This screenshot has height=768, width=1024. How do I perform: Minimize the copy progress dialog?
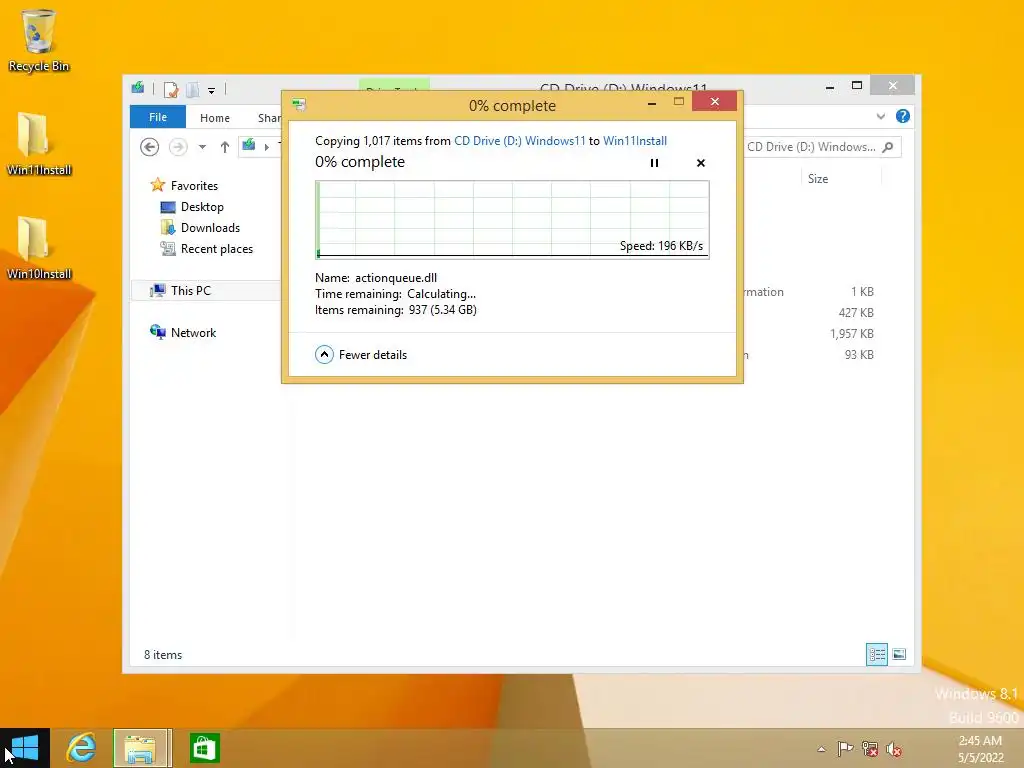[652, 103]
